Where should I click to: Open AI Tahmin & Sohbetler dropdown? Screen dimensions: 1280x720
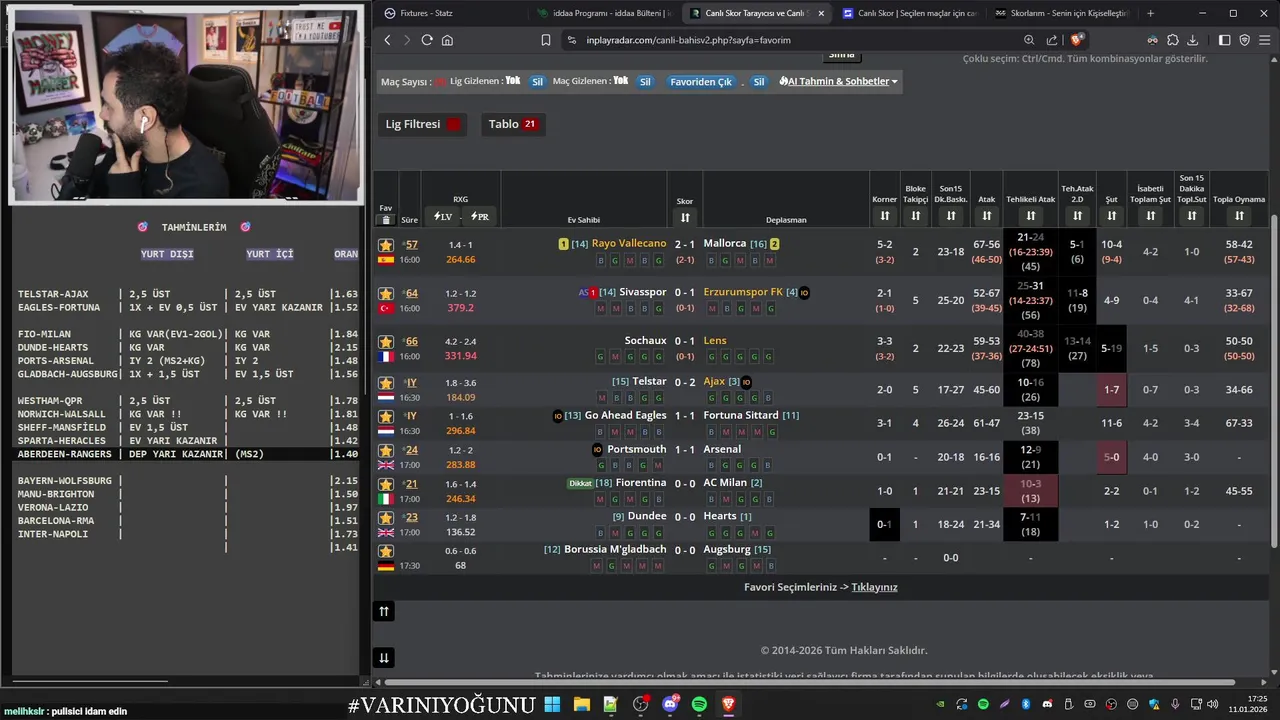[838, 81]
